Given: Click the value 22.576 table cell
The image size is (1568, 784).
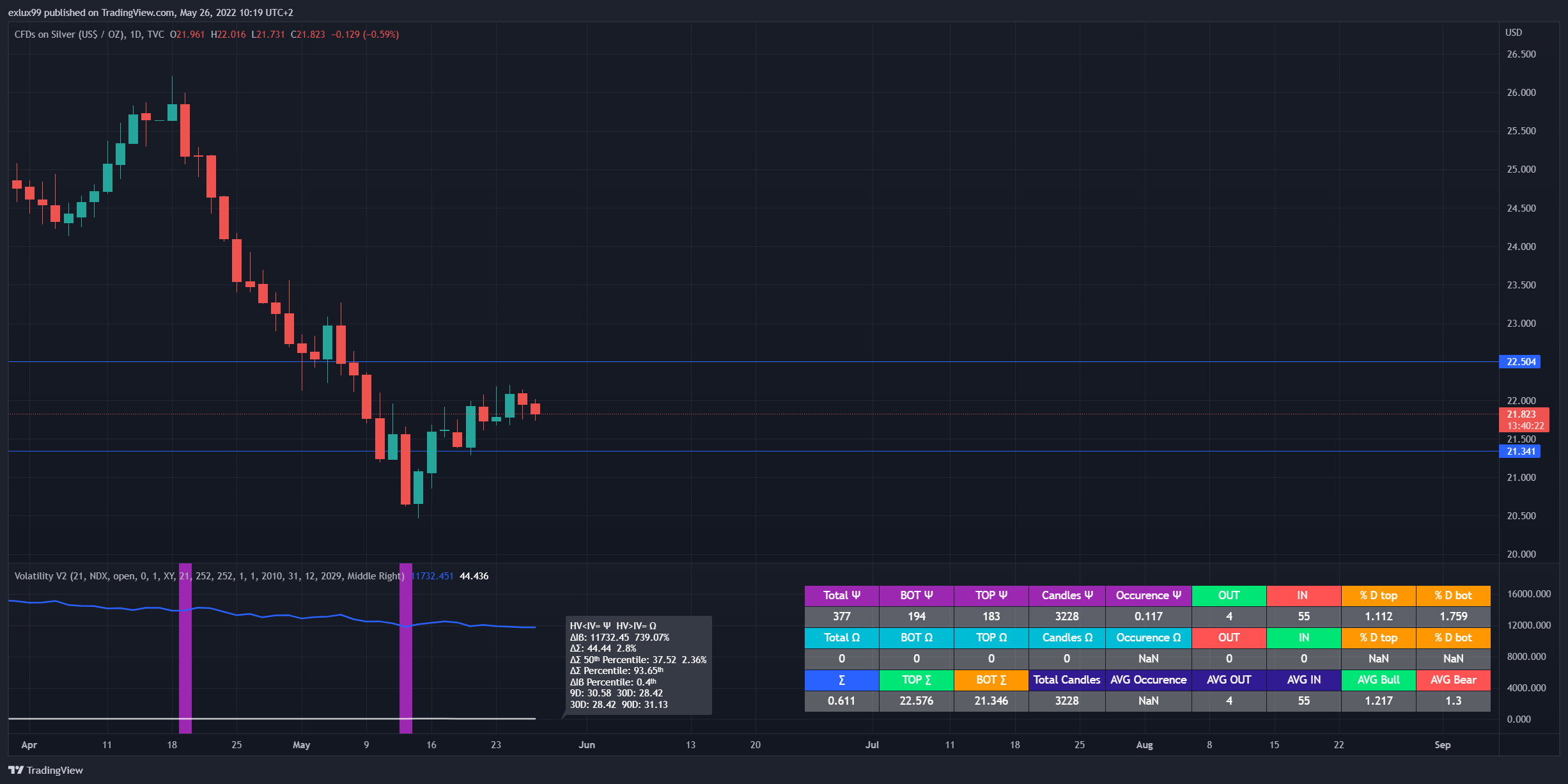Looking at the screenshot, I should (916, 701).
